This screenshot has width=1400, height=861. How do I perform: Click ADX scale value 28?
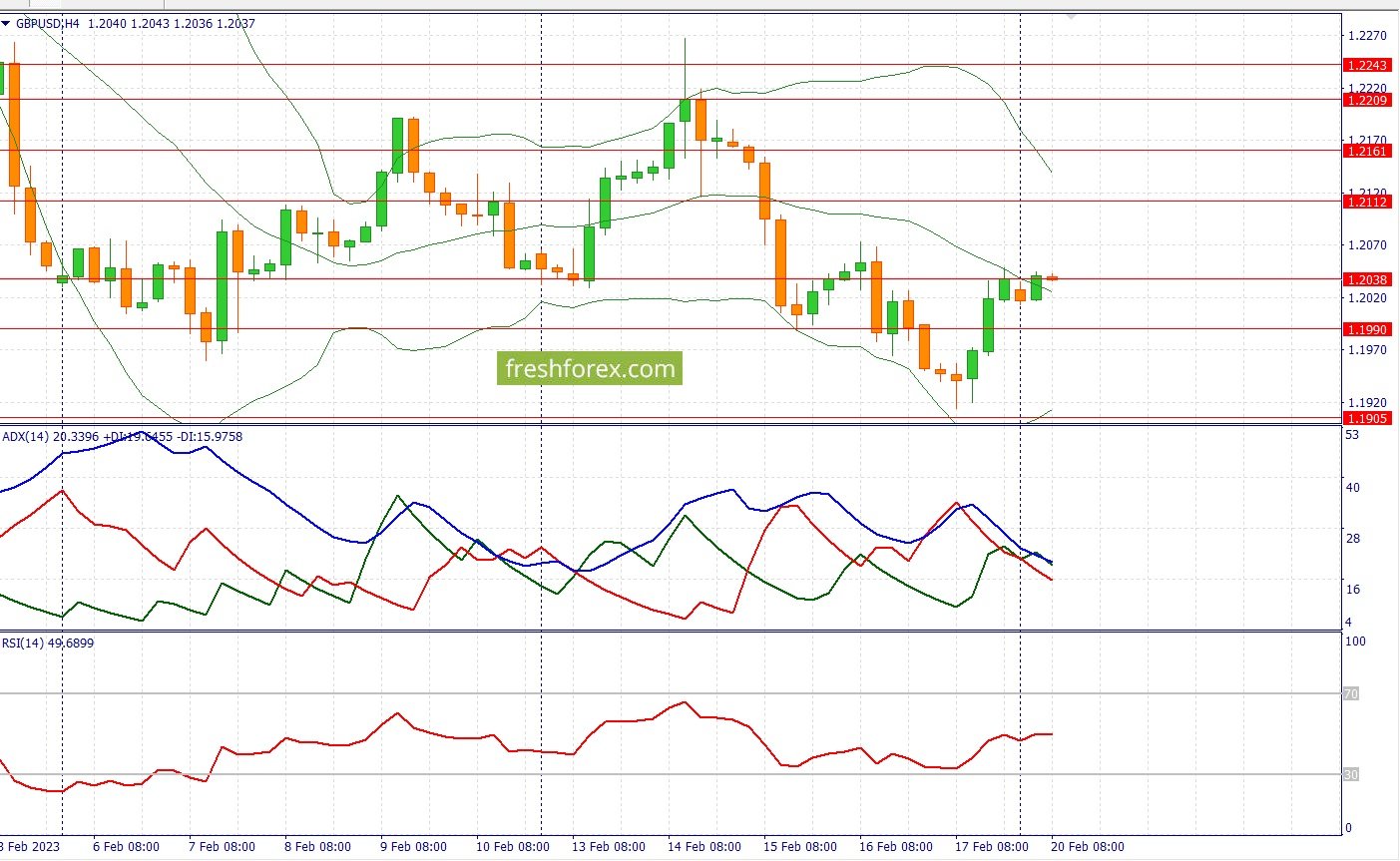tap(1352, 539)
